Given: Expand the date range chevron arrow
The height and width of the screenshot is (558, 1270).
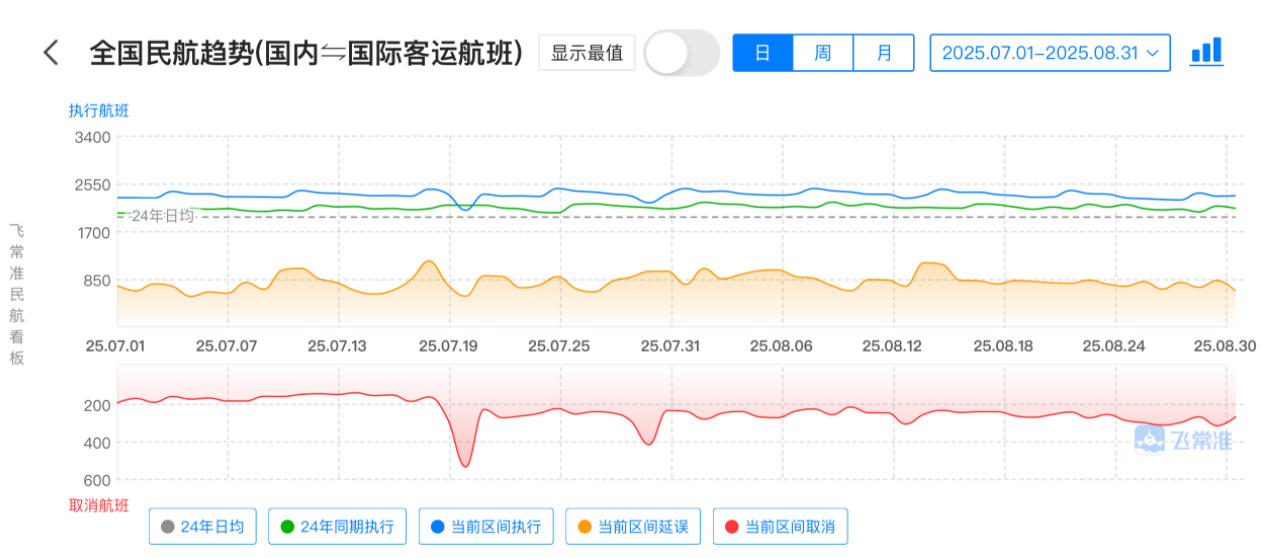Looking at the screenshot, I should point(1153,53).
